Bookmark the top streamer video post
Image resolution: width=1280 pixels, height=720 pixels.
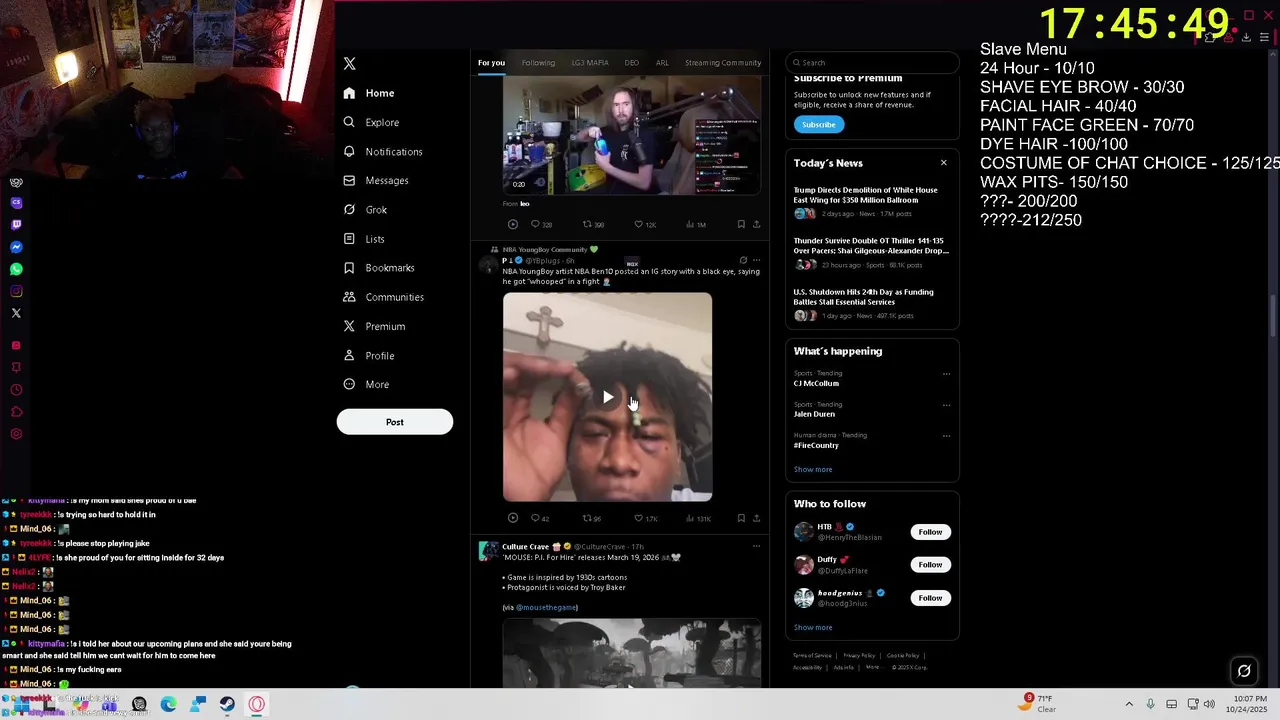(x=741, y=224)
